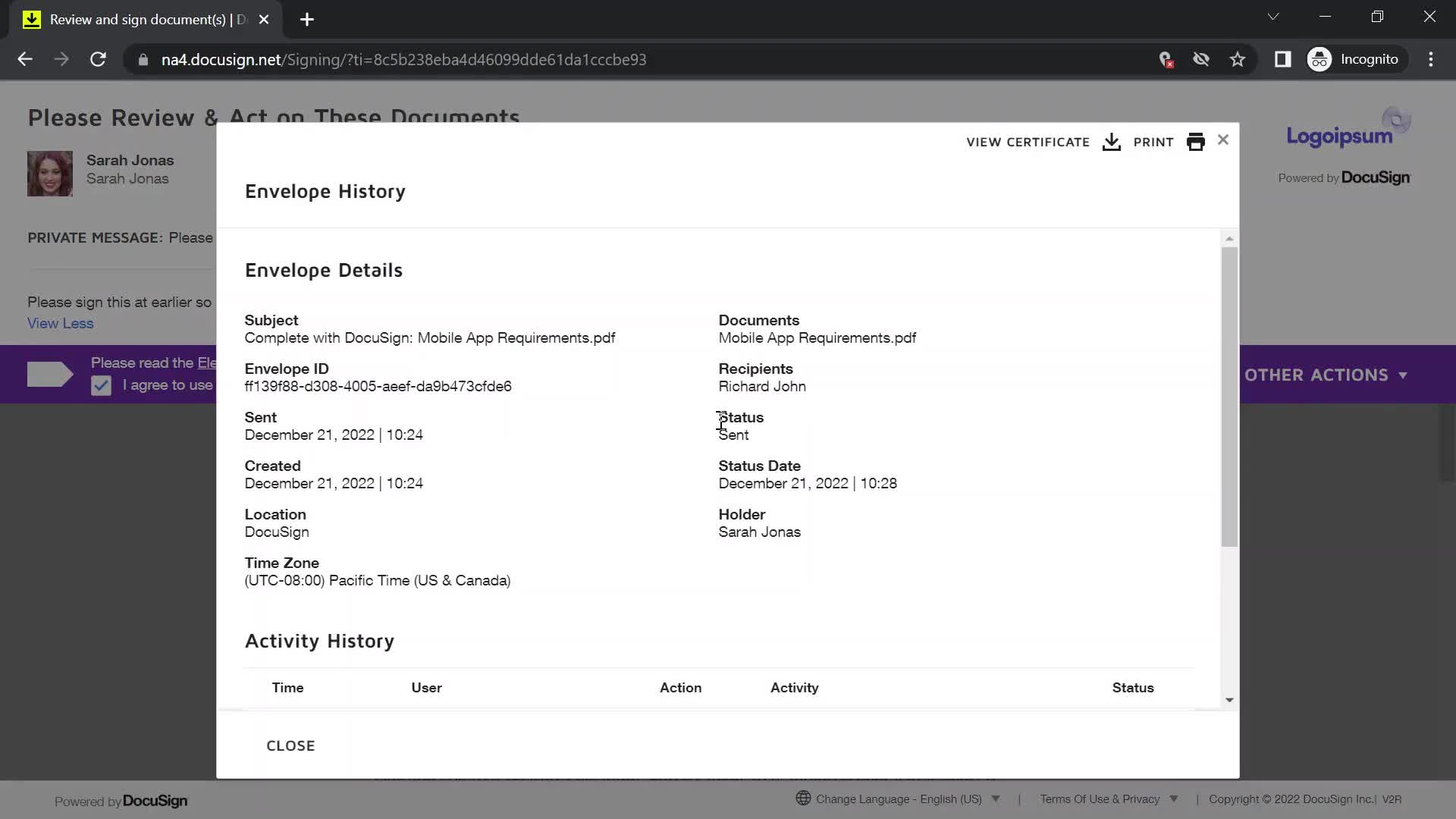Screen dimensions: 1456x819
Task: Click recipient name Richard John
Action: [x=762, y=386]
